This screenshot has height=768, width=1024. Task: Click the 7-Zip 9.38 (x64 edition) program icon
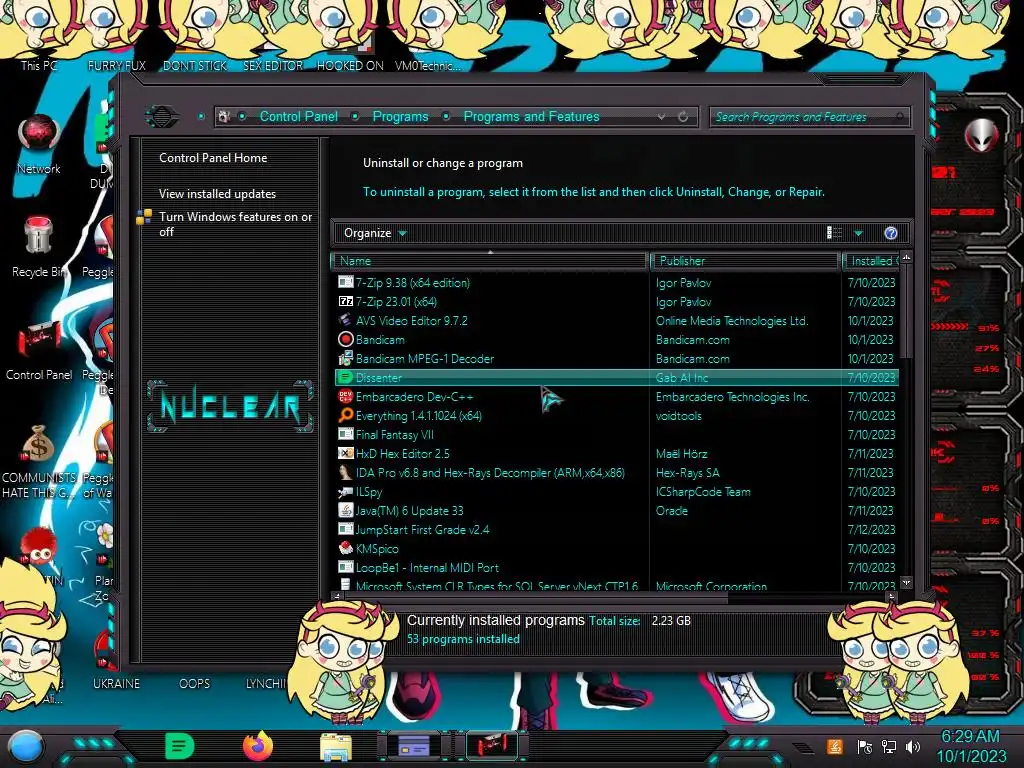pos(345,282)
